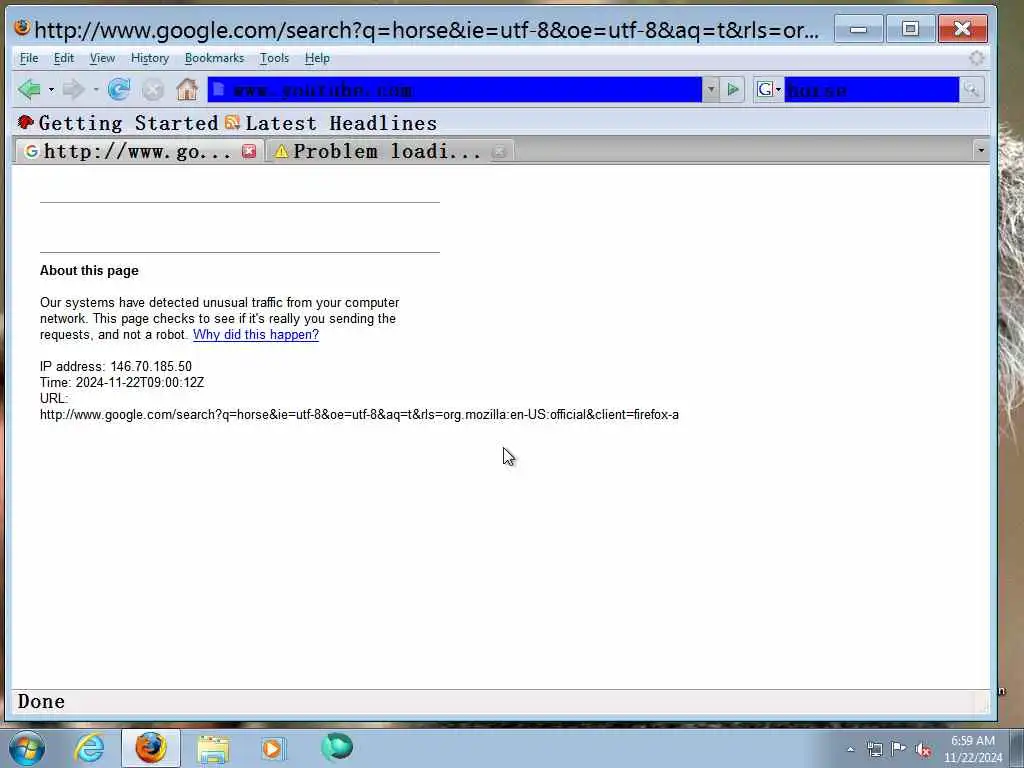This screenshot has height=768, width=1024.
Task: Minimize the Firefox window
Action: (x=858, y=29)
